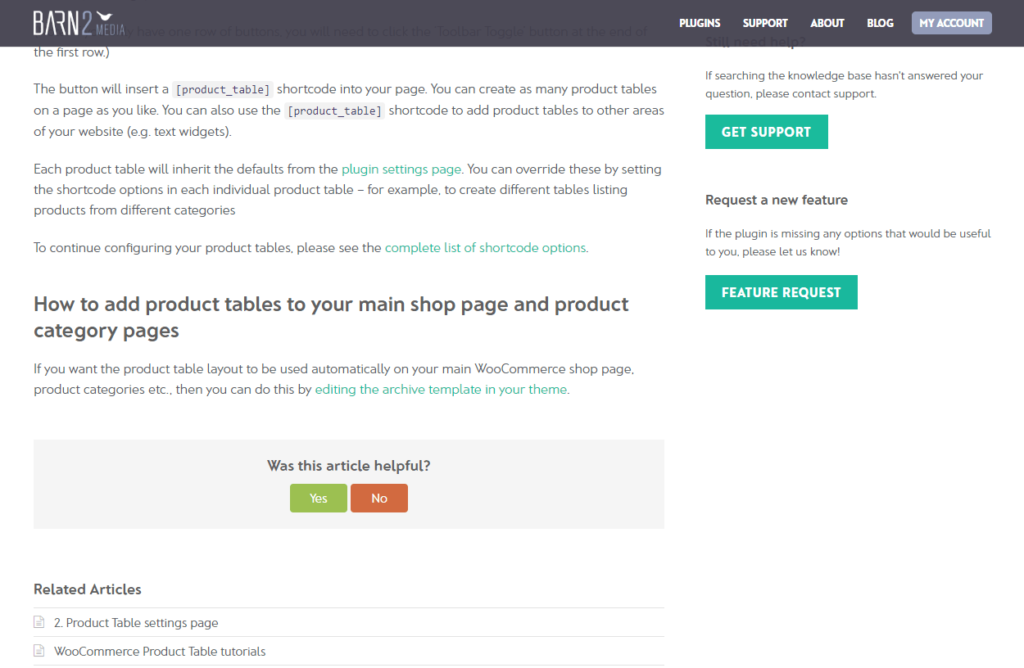Viewport: 1024px width, 668px height.
Task: Click the [product_table] code after 'will insert a'
Action: pyautogui.click(x=222, y=89)
